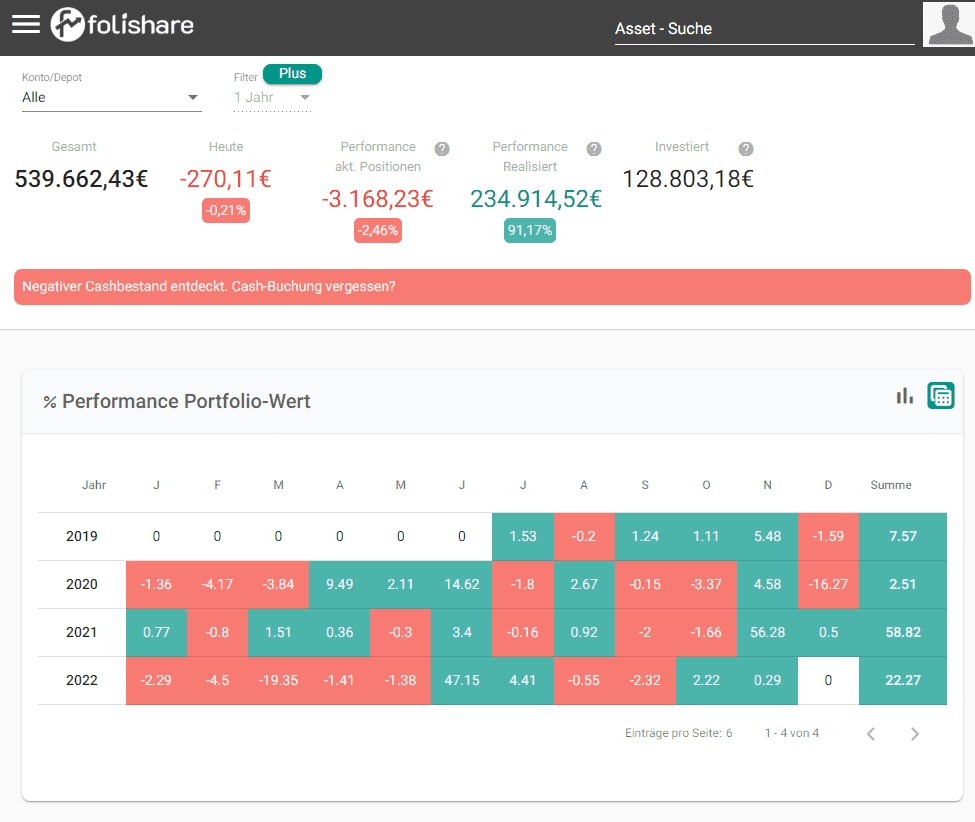Select the 2020 row label
This screenshot has width=975, height=822.
tap(81, 584)
